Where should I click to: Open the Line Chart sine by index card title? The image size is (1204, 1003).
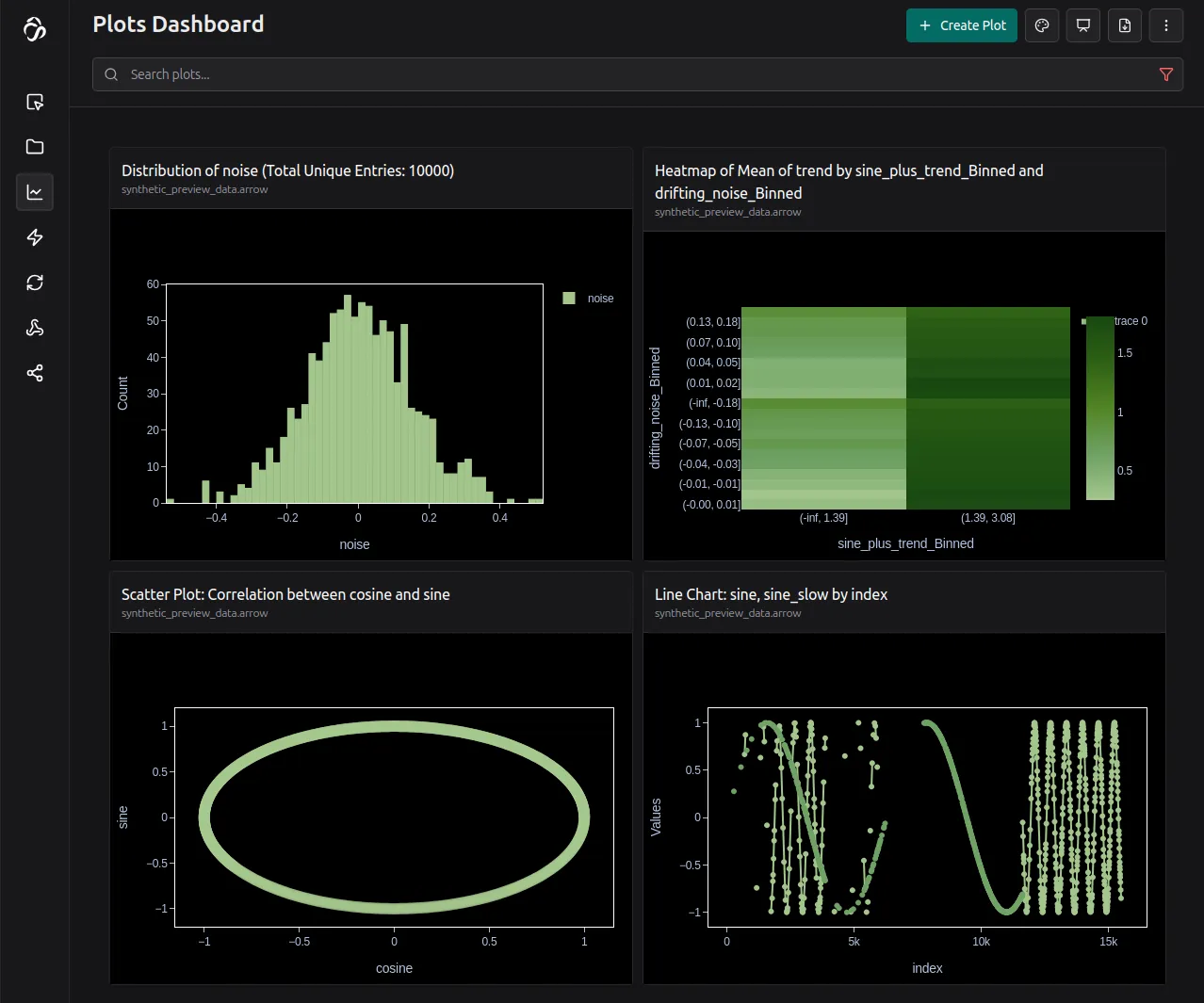pyautogui.click(x=771, y=594)
